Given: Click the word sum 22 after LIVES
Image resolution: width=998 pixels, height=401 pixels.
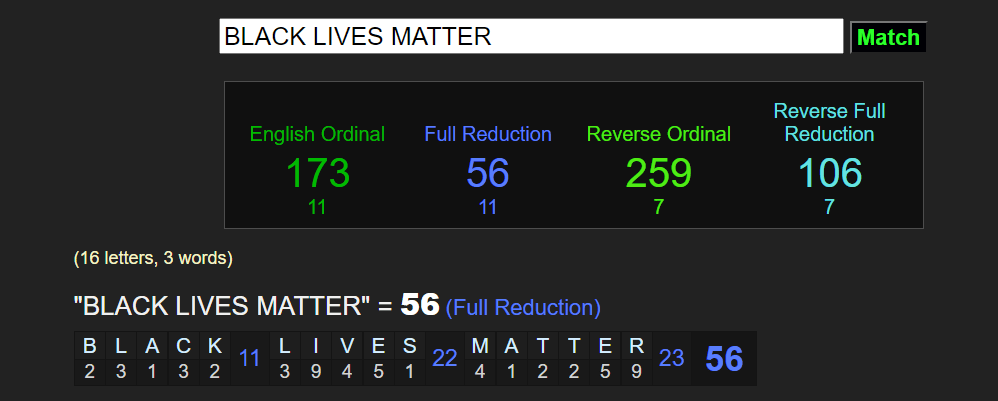Looking at the screenshot, I should 445,358.
